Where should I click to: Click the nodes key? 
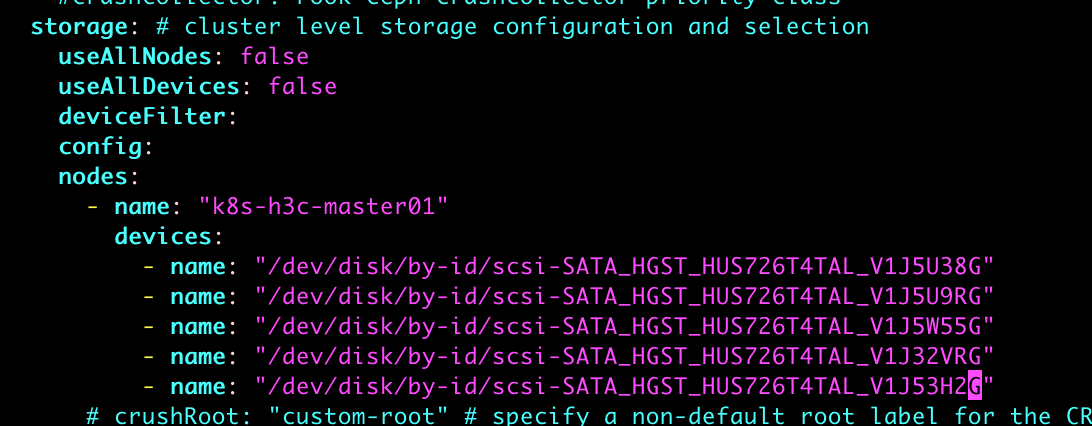click(x=93, y=176)
